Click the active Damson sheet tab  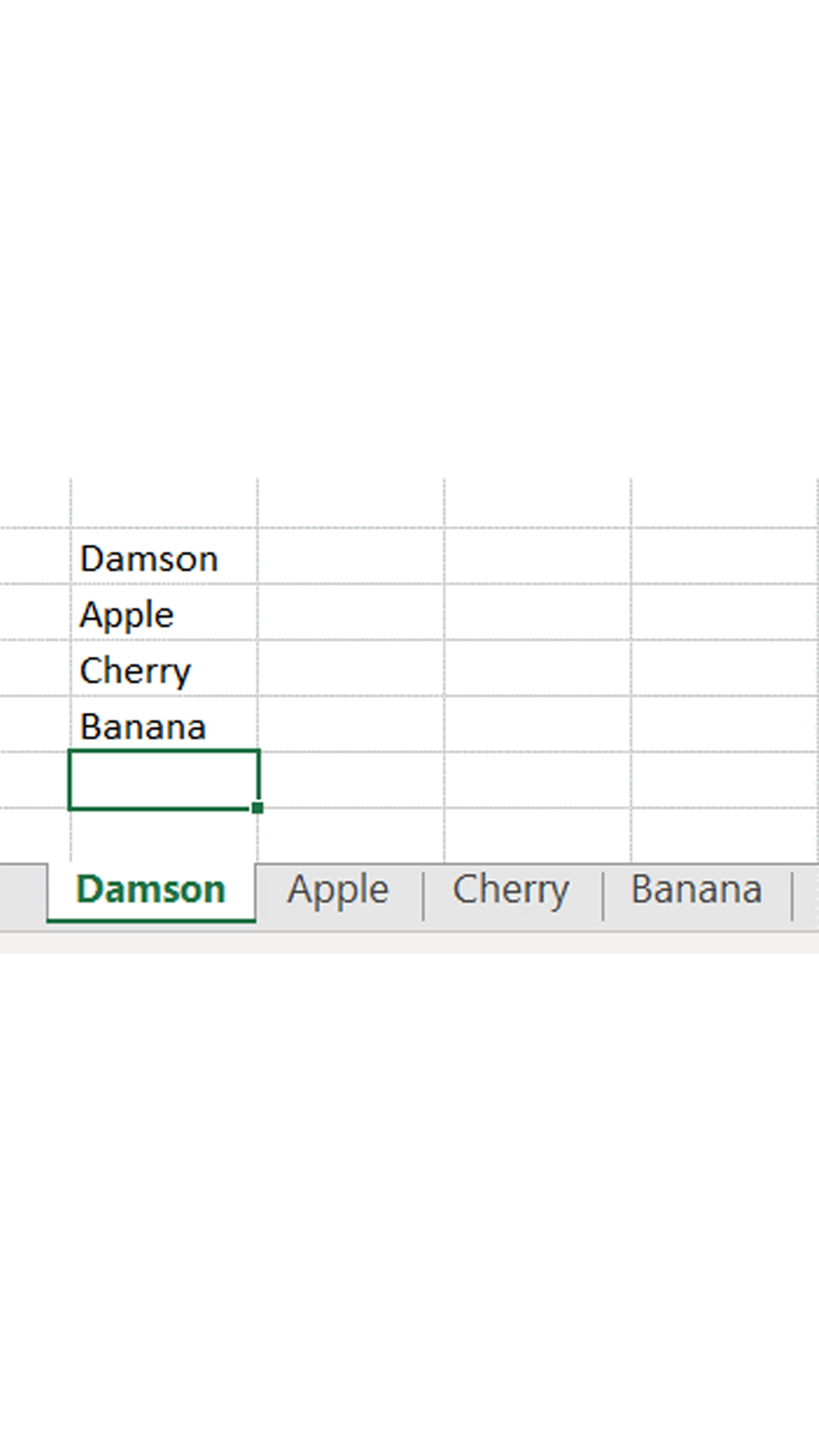pyautogui.click(x=150, y=890)
